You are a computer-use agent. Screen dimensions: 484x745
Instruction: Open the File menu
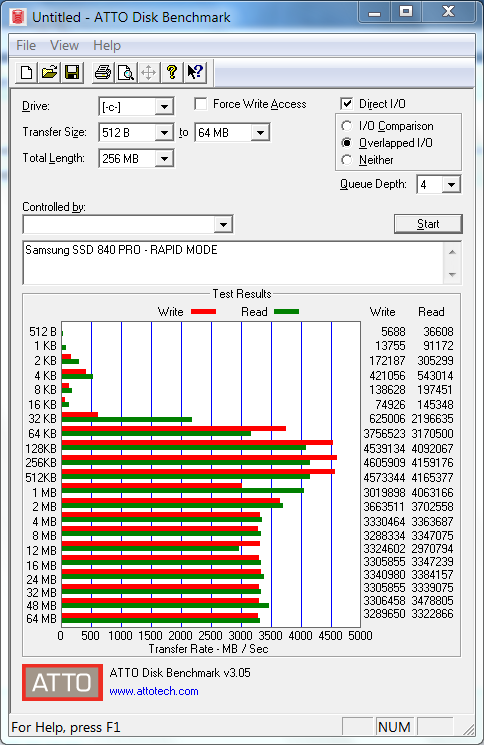tap(26, 45)
